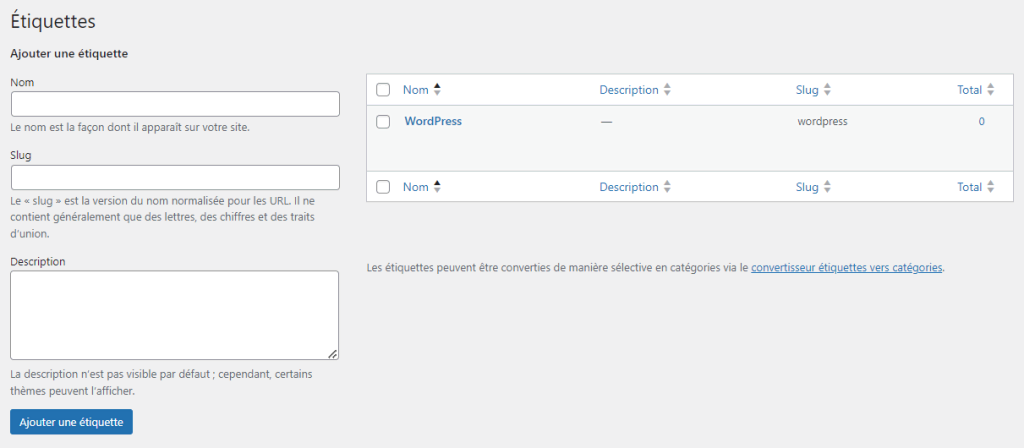Open convertisseur étiquettes vers catégories link
The height and width of the screenshot is (448, 1024).
tap(846, 268)
